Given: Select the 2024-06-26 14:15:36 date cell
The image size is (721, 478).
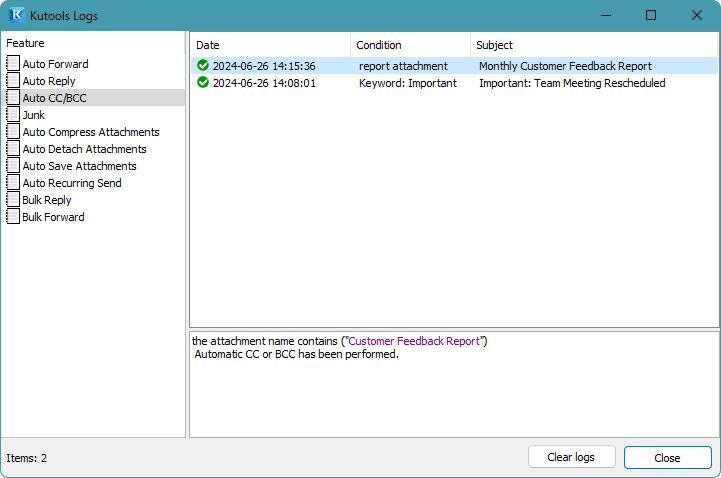Looking at the screenshot, I should point(264,66).
